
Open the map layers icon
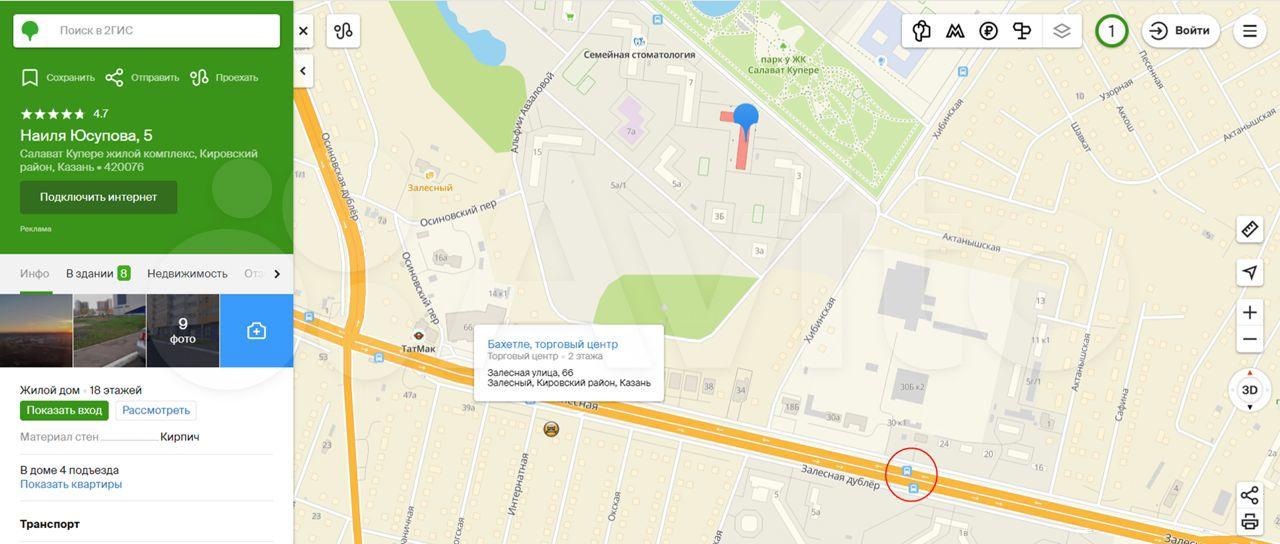click(x=1061, y=31)
